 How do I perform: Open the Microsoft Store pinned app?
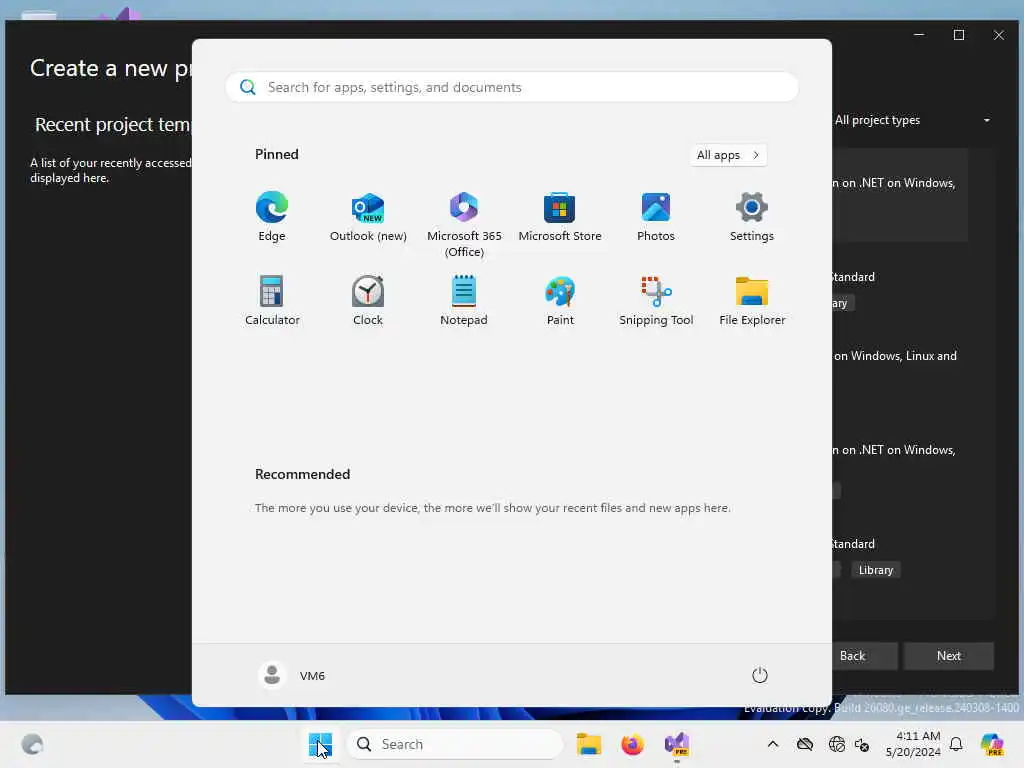(560, 217)
